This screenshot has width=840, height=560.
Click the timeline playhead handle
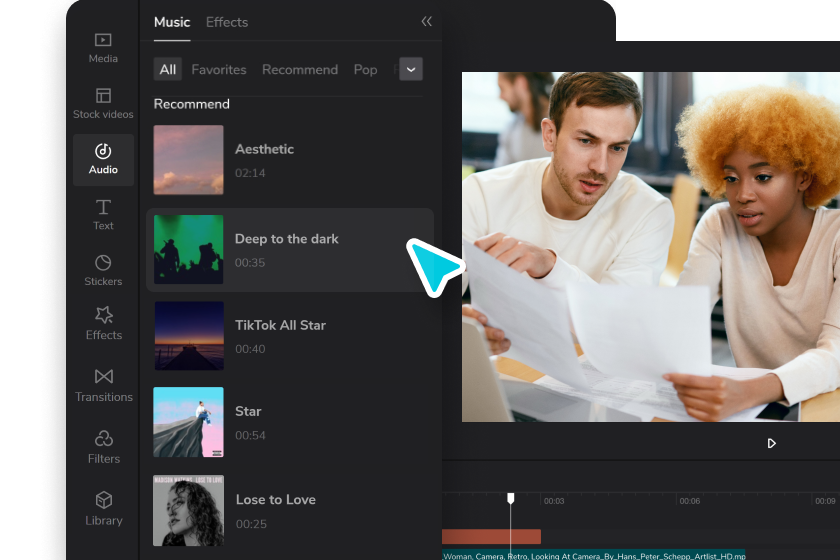pos(511,498)
